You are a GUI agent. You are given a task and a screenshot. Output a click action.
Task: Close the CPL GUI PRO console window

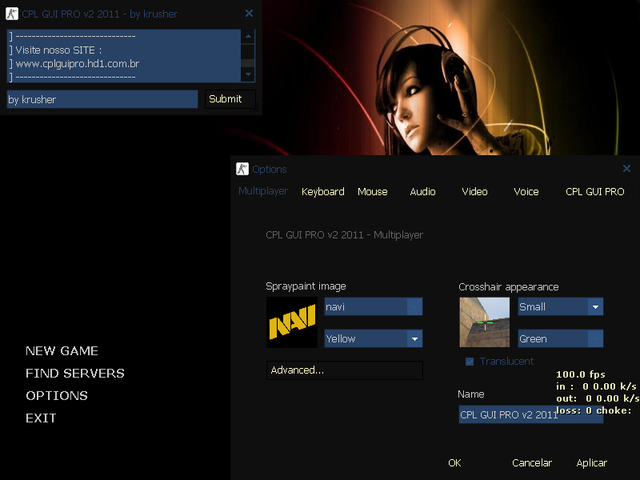(x=249, y=14)
